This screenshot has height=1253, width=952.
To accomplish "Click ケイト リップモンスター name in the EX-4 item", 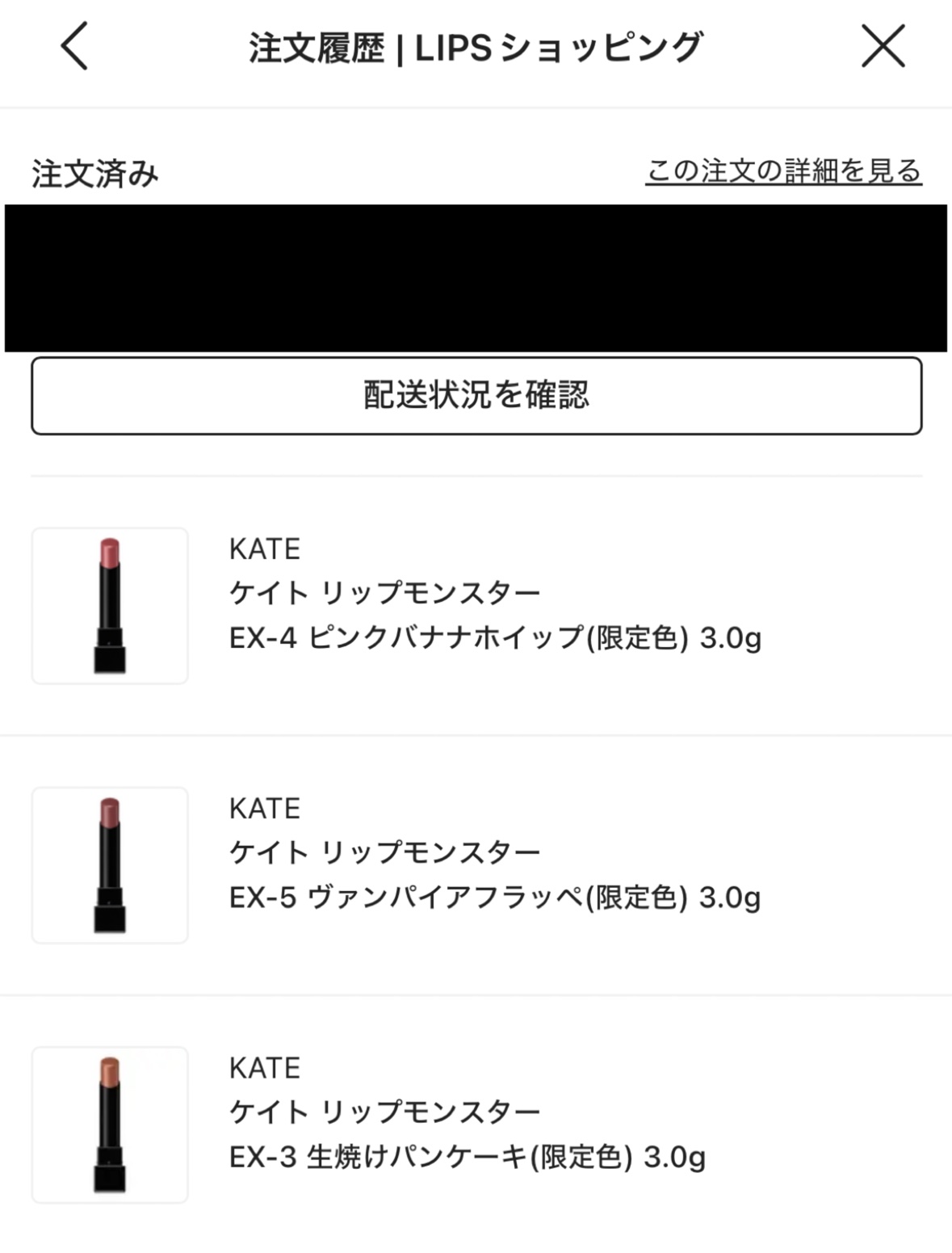I will [x=384, y=594].
